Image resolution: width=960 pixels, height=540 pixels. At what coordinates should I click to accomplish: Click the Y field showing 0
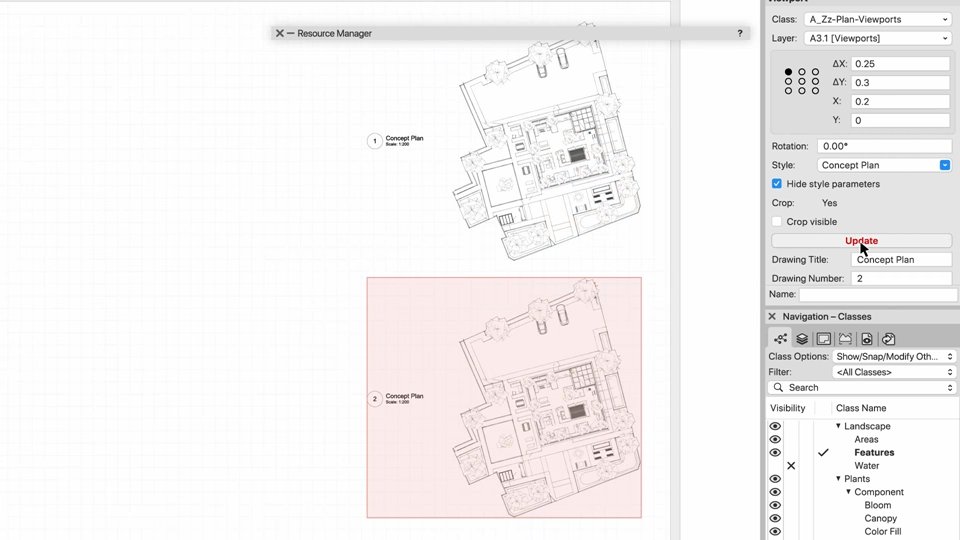900,121
